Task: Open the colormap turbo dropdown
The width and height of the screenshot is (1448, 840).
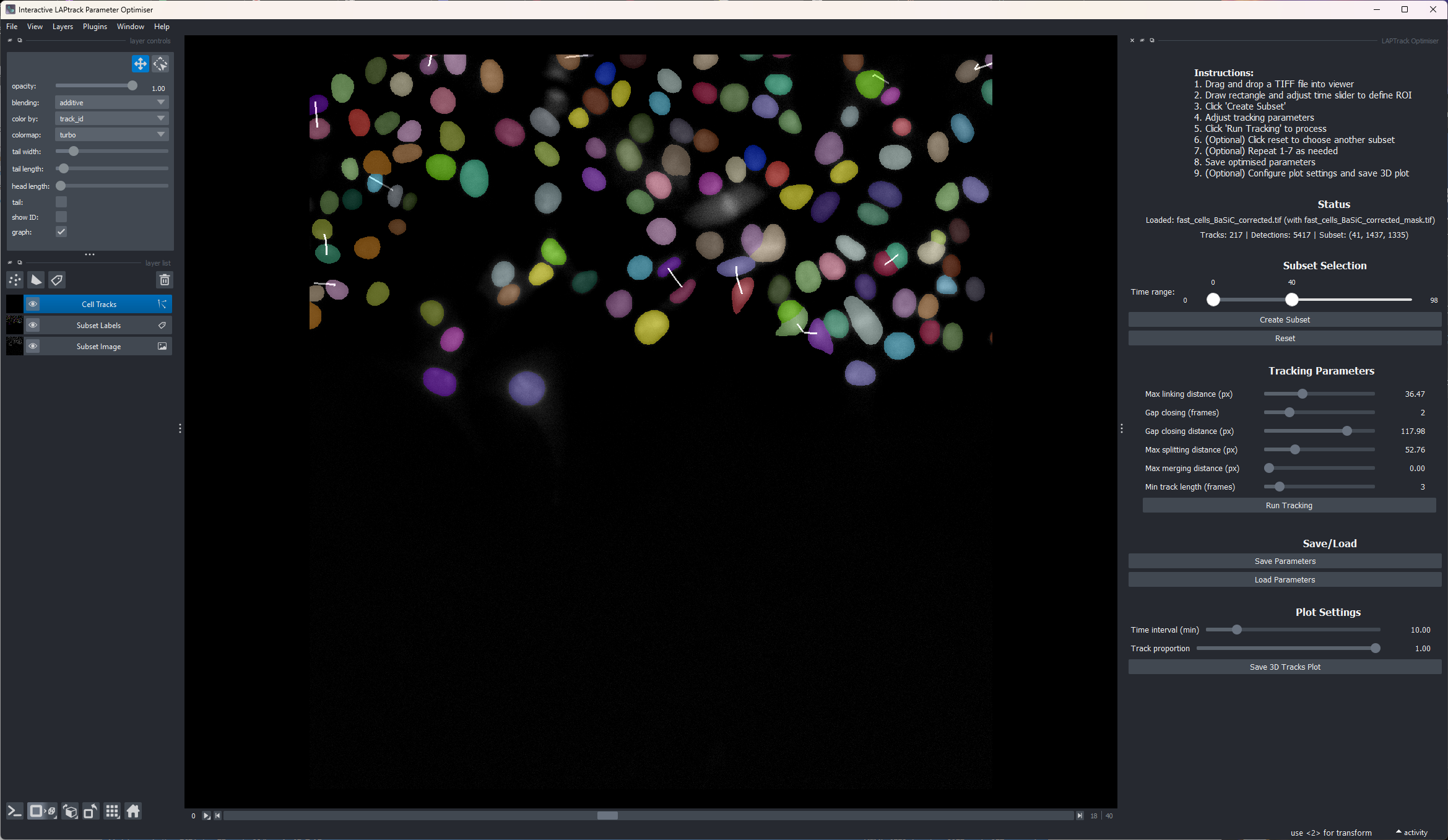Action: pos(112,134)
